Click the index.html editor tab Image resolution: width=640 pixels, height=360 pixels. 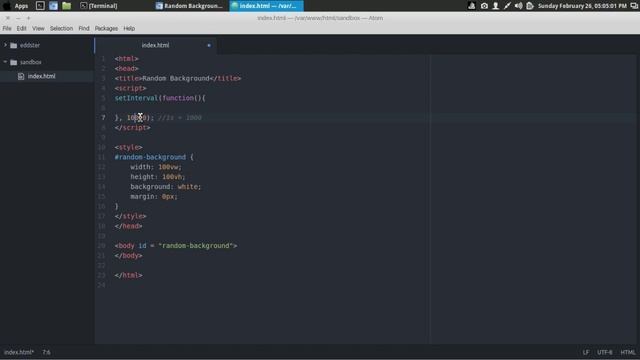click(x=155, y=45)
